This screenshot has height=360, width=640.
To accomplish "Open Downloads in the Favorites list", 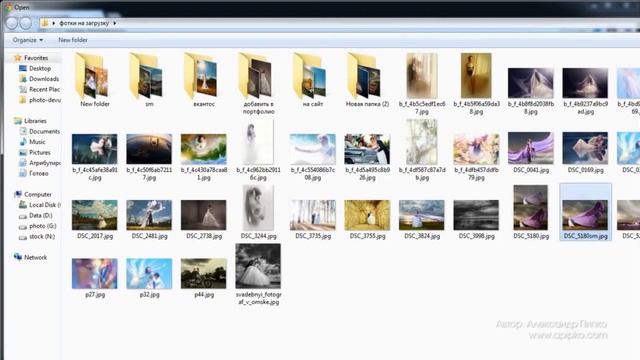I will coord(44,79).
